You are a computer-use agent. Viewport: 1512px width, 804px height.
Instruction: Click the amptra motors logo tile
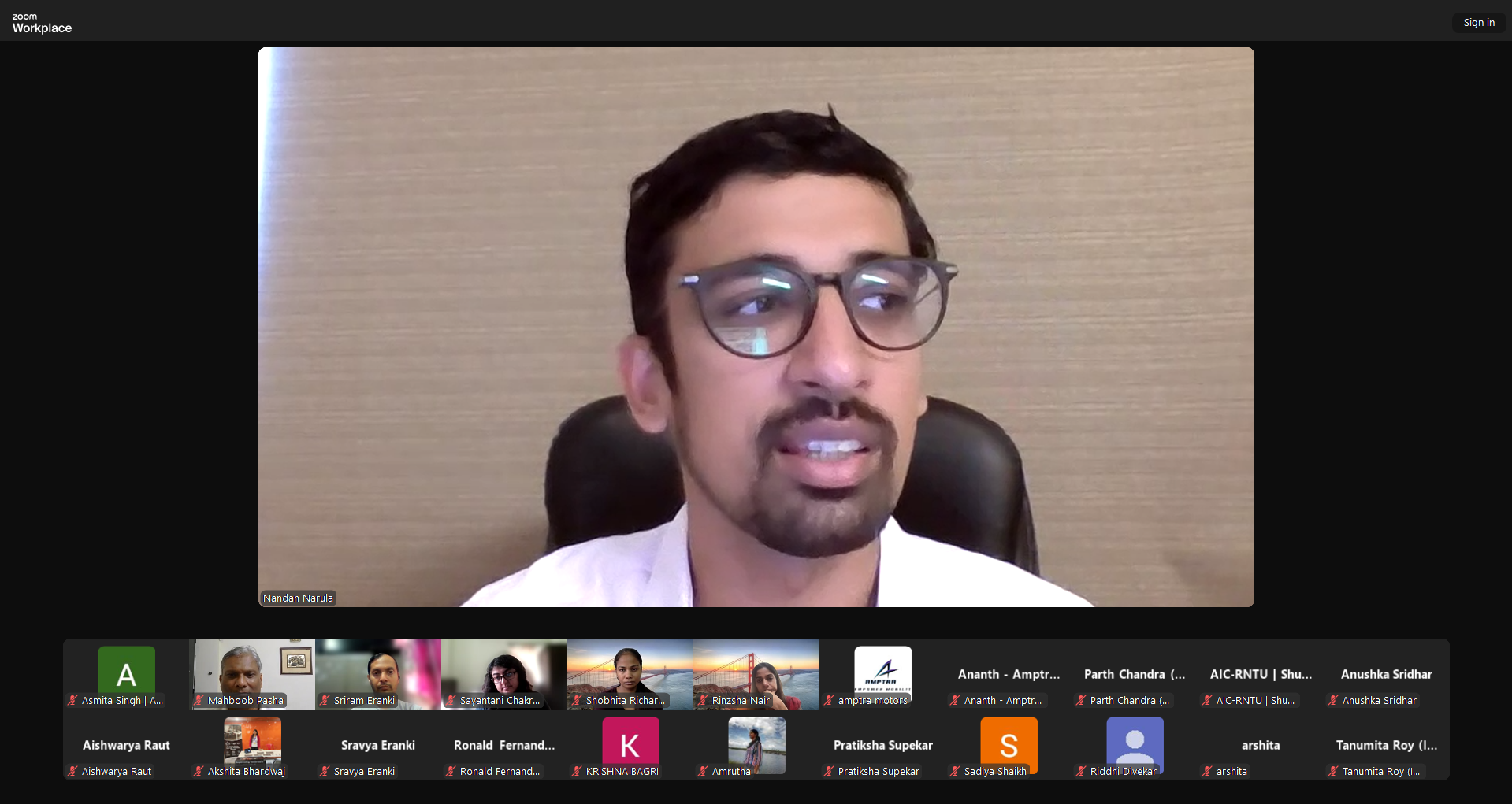pos(882,671)
